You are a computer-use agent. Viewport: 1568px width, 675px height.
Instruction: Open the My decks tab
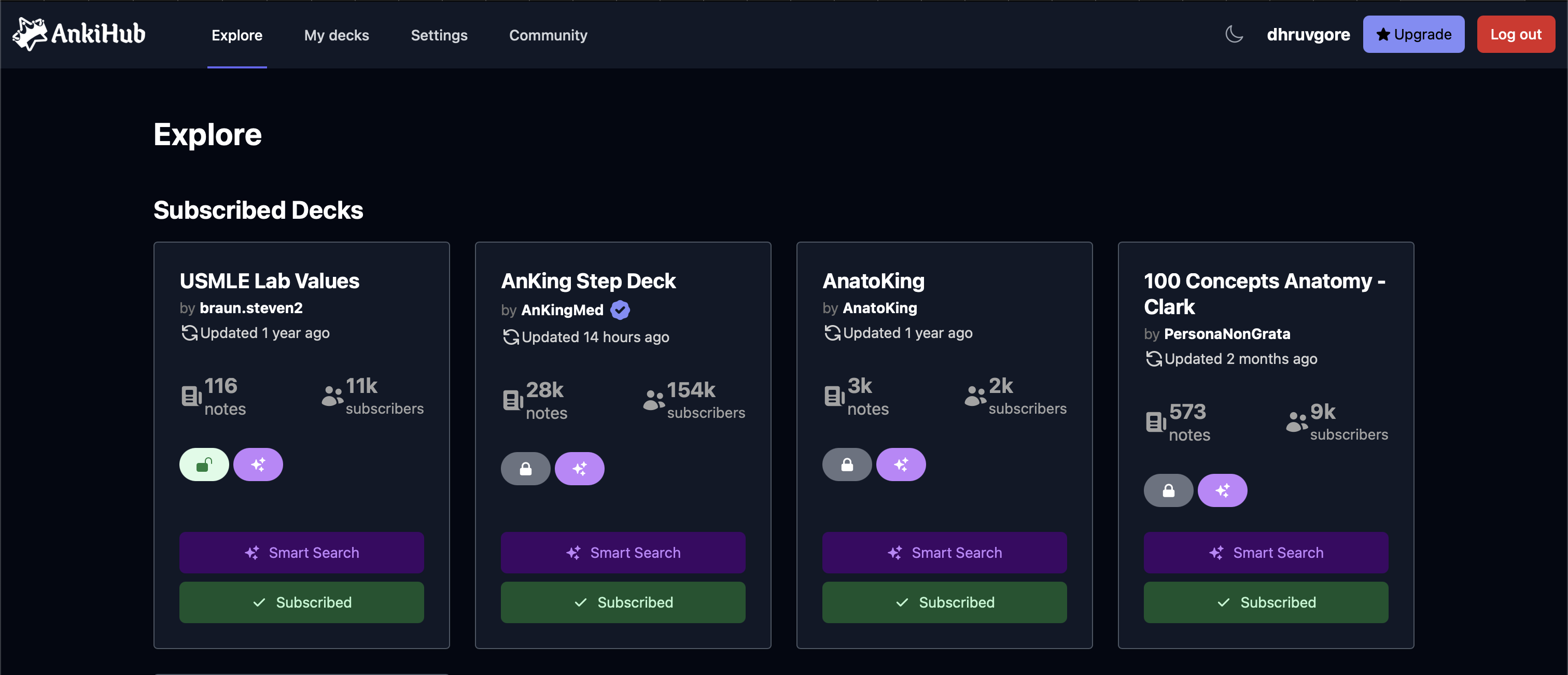click(x=336, y=35)
